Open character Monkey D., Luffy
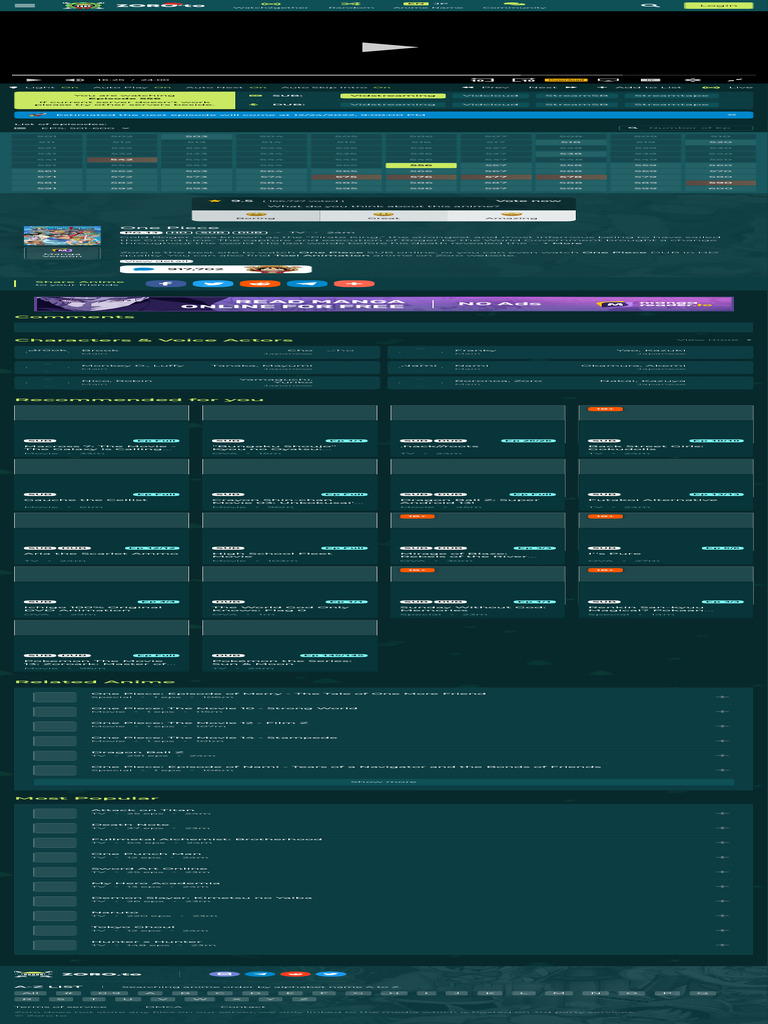The height and width of the screenshot is (1024, 768). point(133,366)
